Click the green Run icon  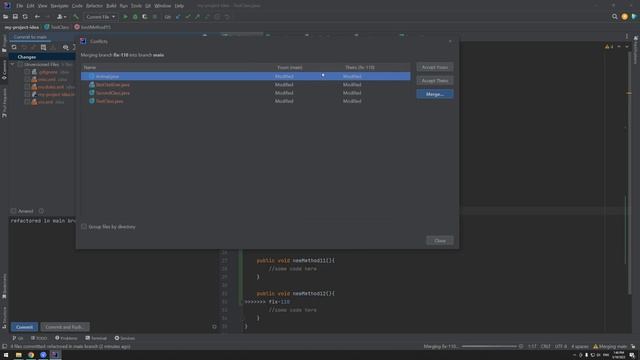click(x=125, y=17)
